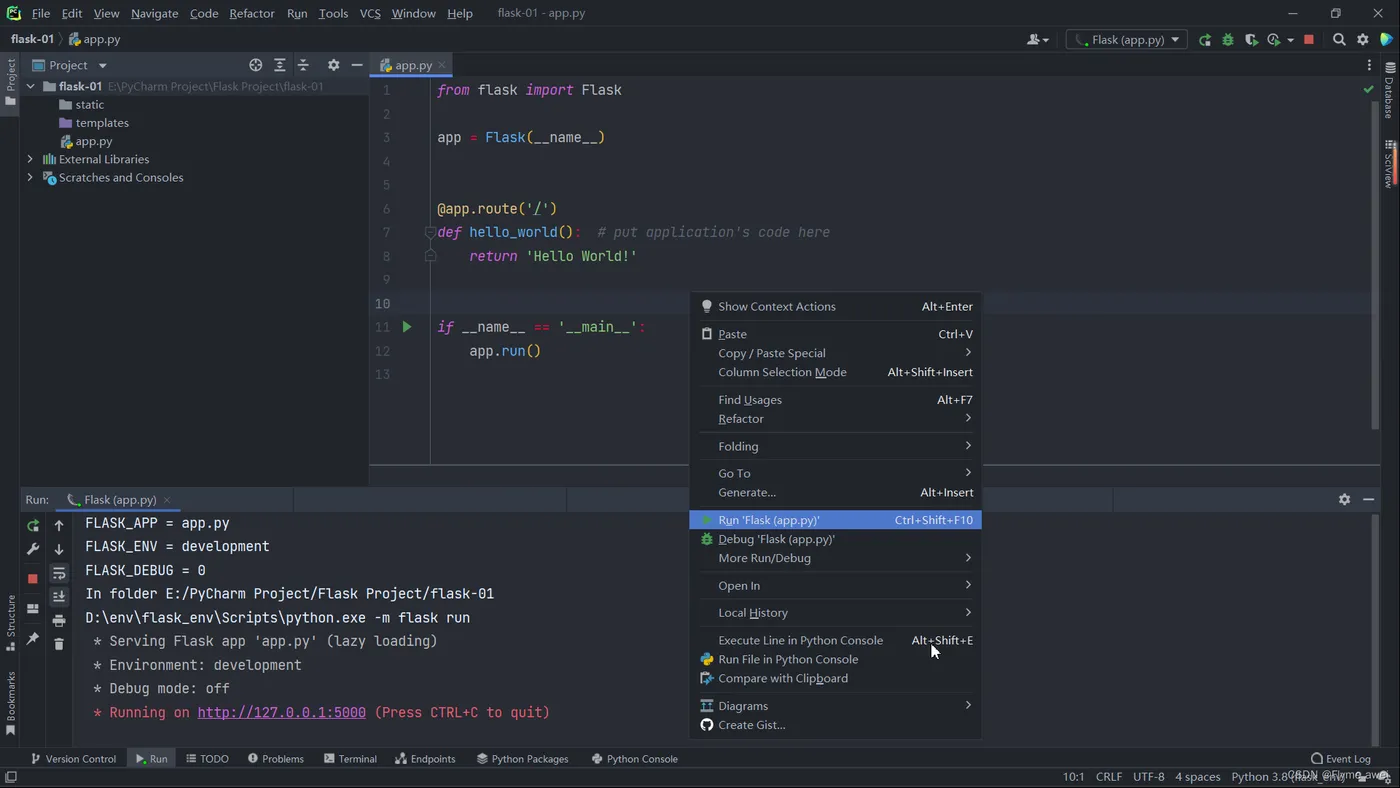Select Generate... in the context menu

pos(836,492)
